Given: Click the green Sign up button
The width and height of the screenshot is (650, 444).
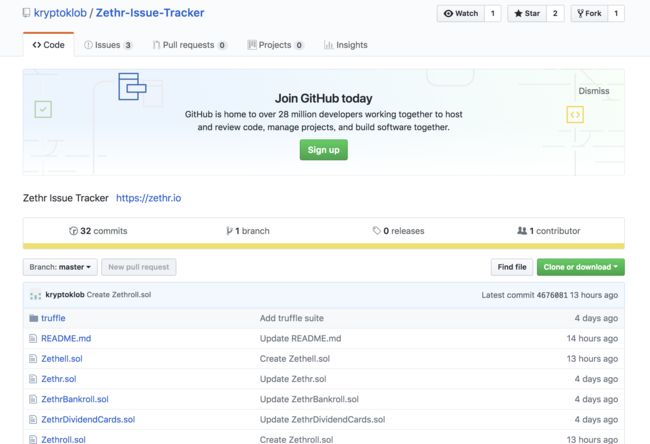Looking at the screenshot, I should pos(324,150).
